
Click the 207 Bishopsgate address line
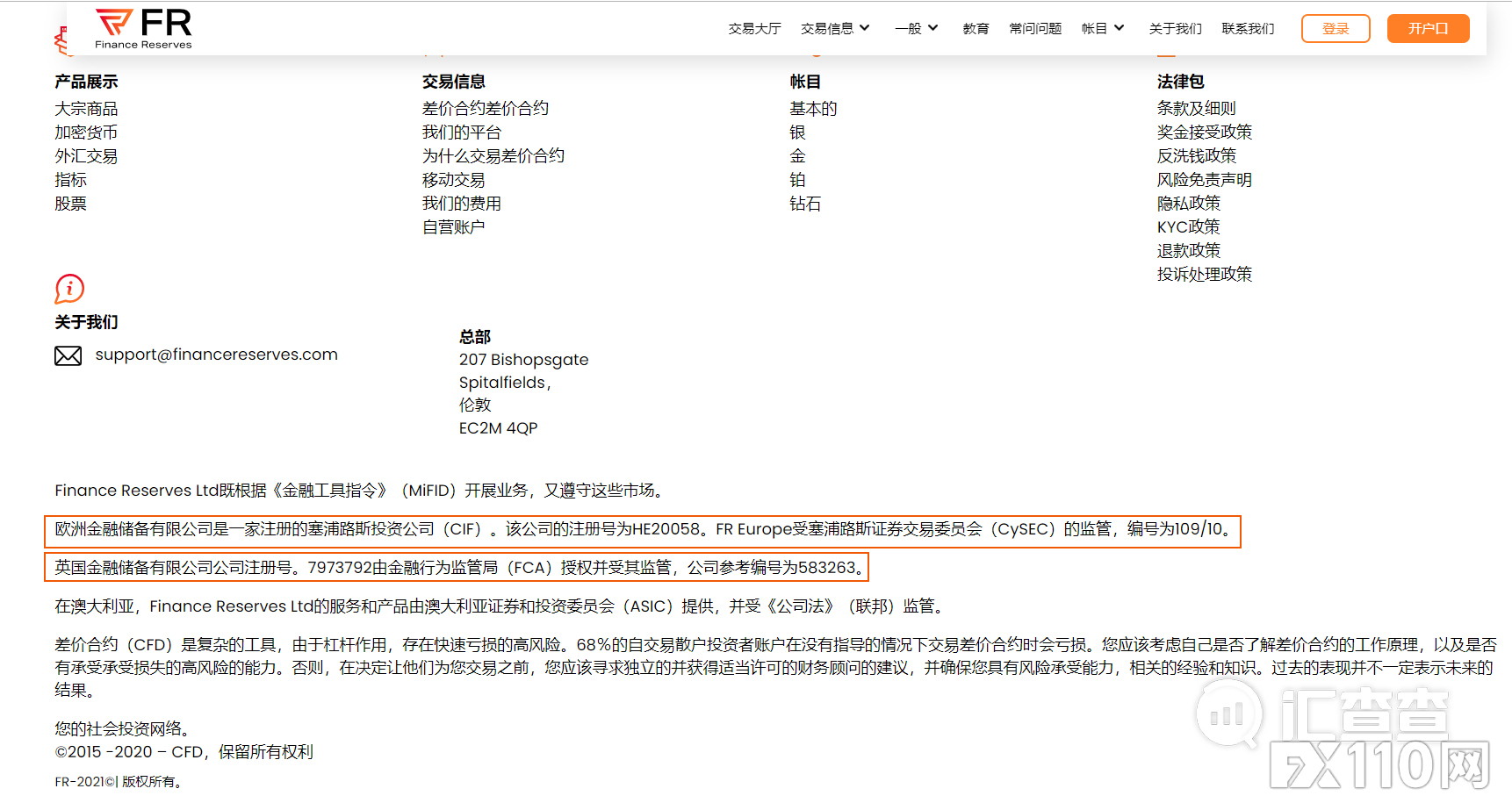coord(523,360)
